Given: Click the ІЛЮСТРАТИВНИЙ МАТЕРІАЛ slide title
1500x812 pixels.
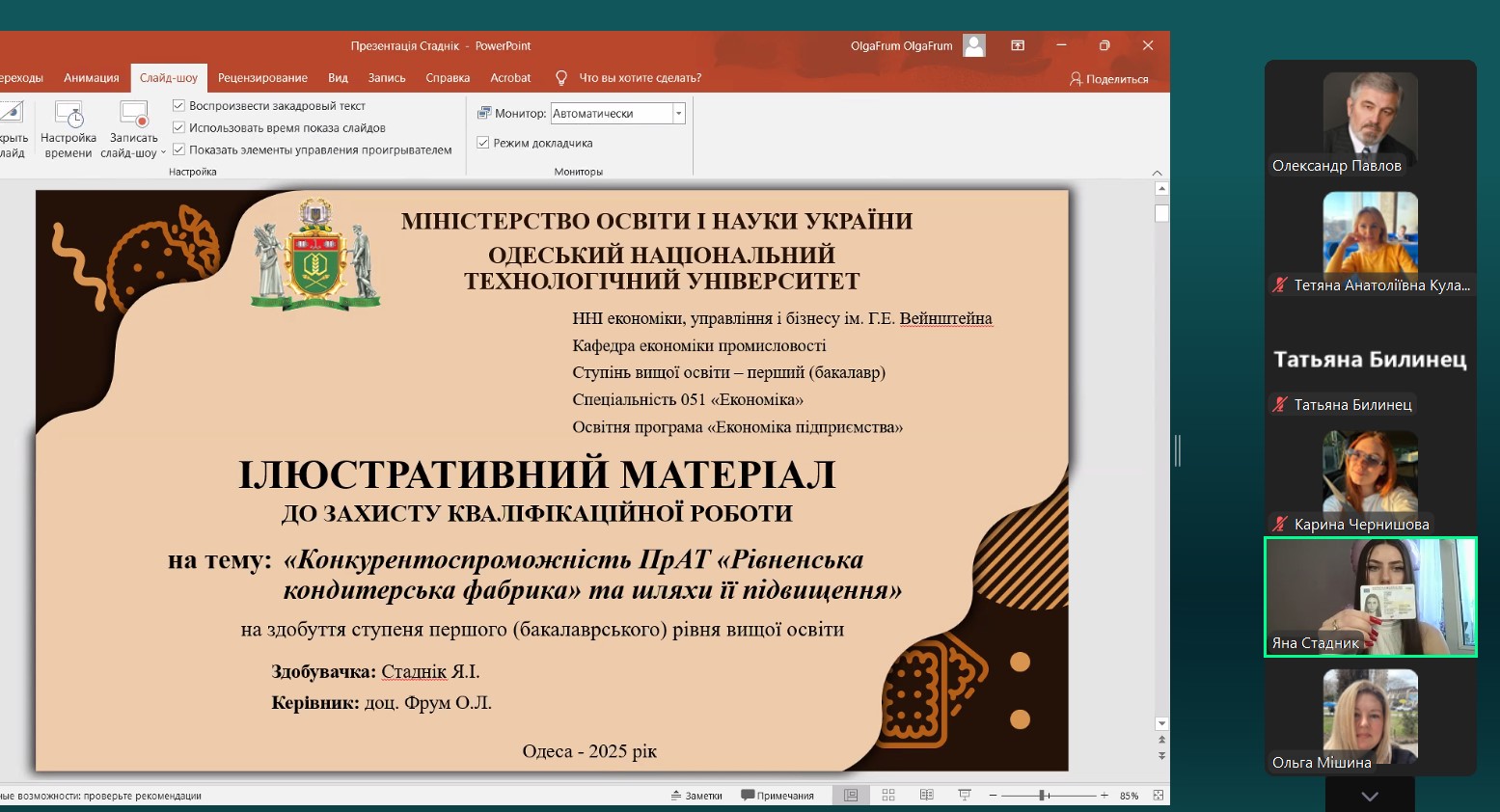Looking at the screenshot, I should (537, 474).
